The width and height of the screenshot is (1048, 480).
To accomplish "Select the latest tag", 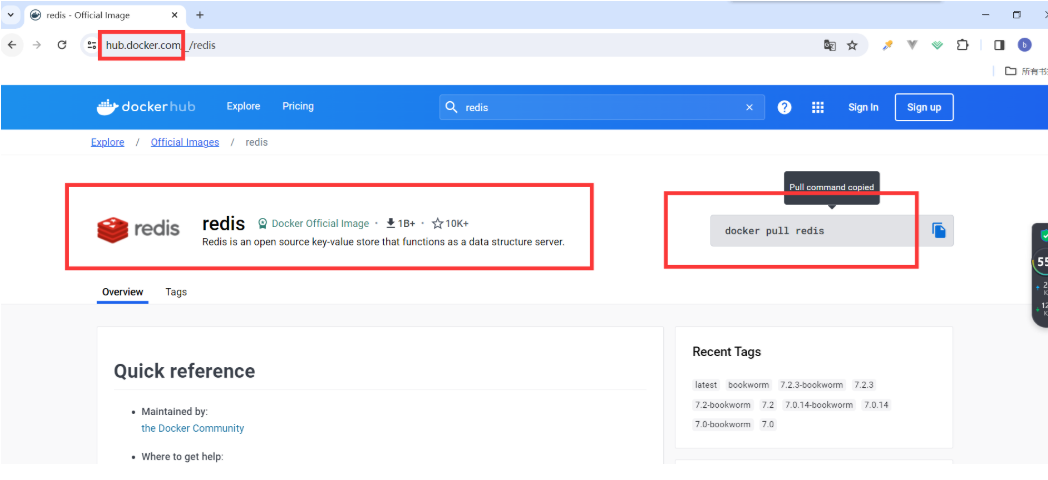I will point(706,385).
